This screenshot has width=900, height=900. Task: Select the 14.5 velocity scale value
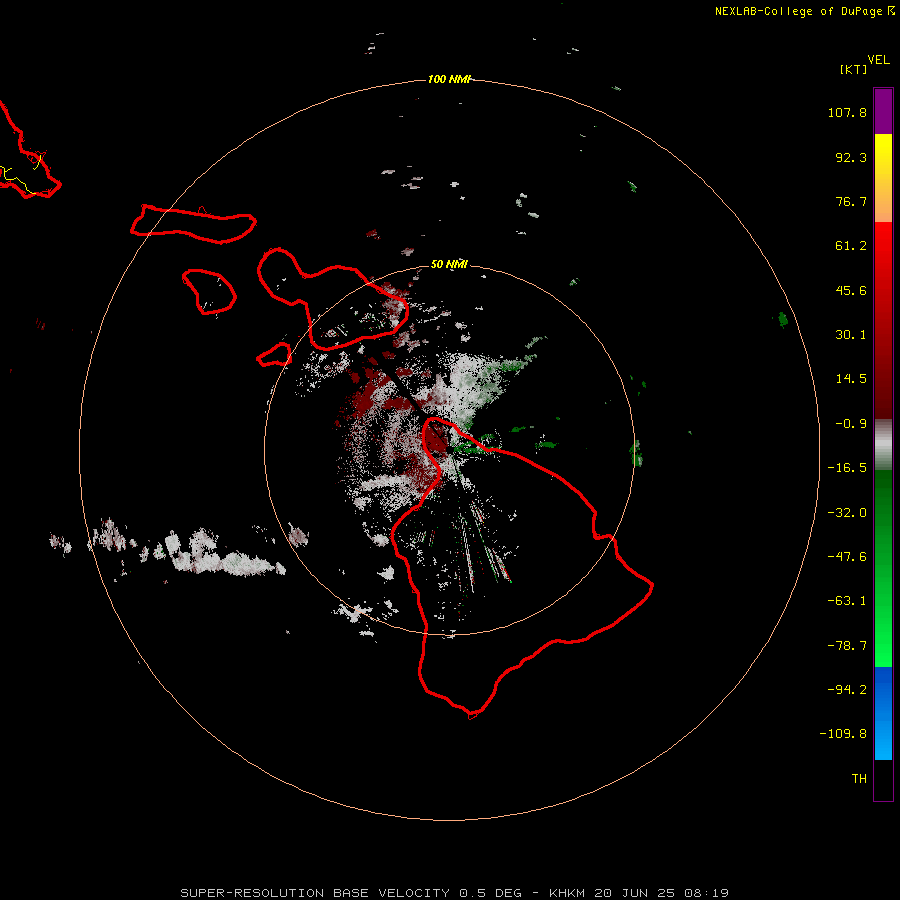tap(851, 379)
